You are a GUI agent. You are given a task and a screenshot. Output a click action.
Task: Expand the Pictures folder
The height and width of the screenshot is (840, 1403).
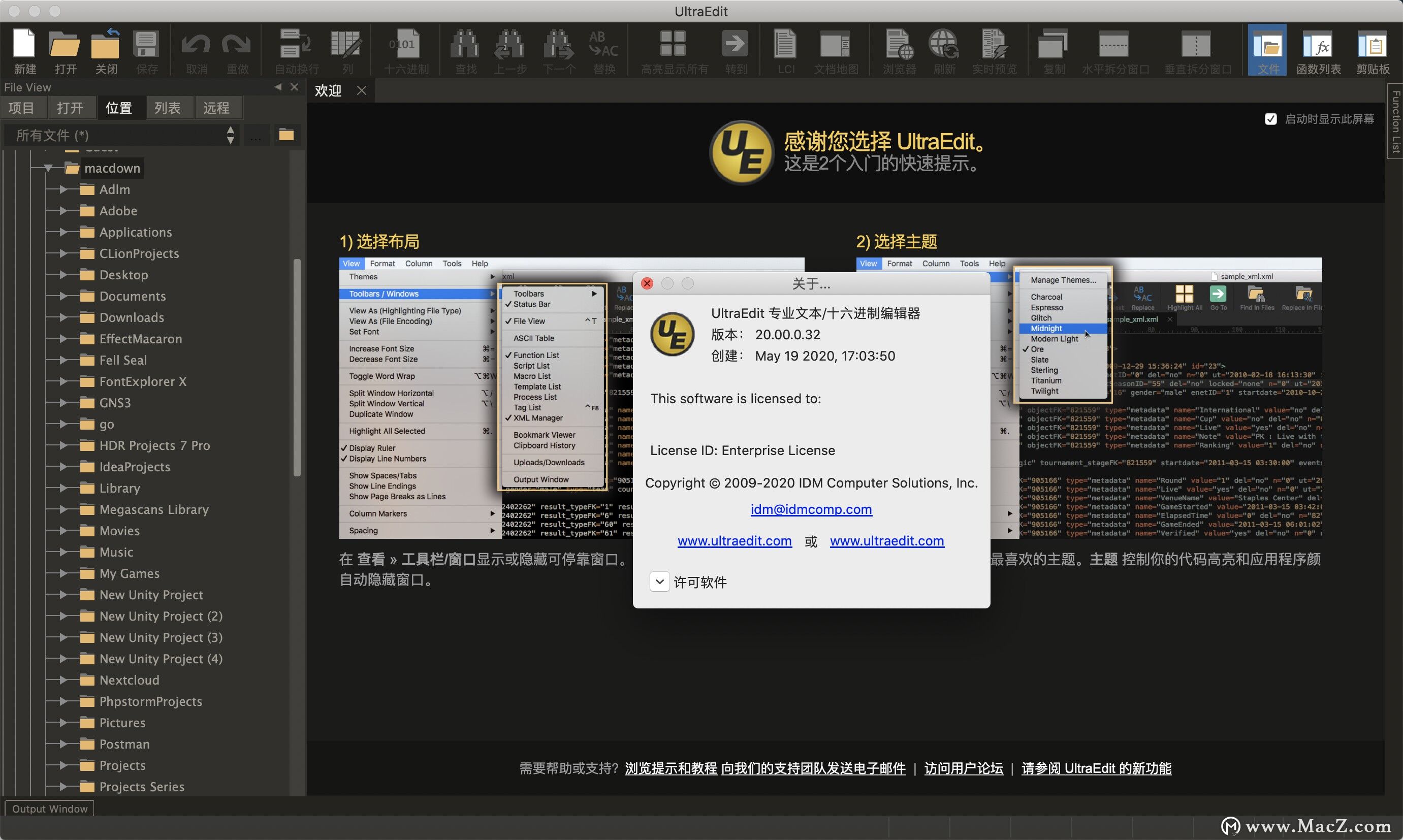coord(65,723)
